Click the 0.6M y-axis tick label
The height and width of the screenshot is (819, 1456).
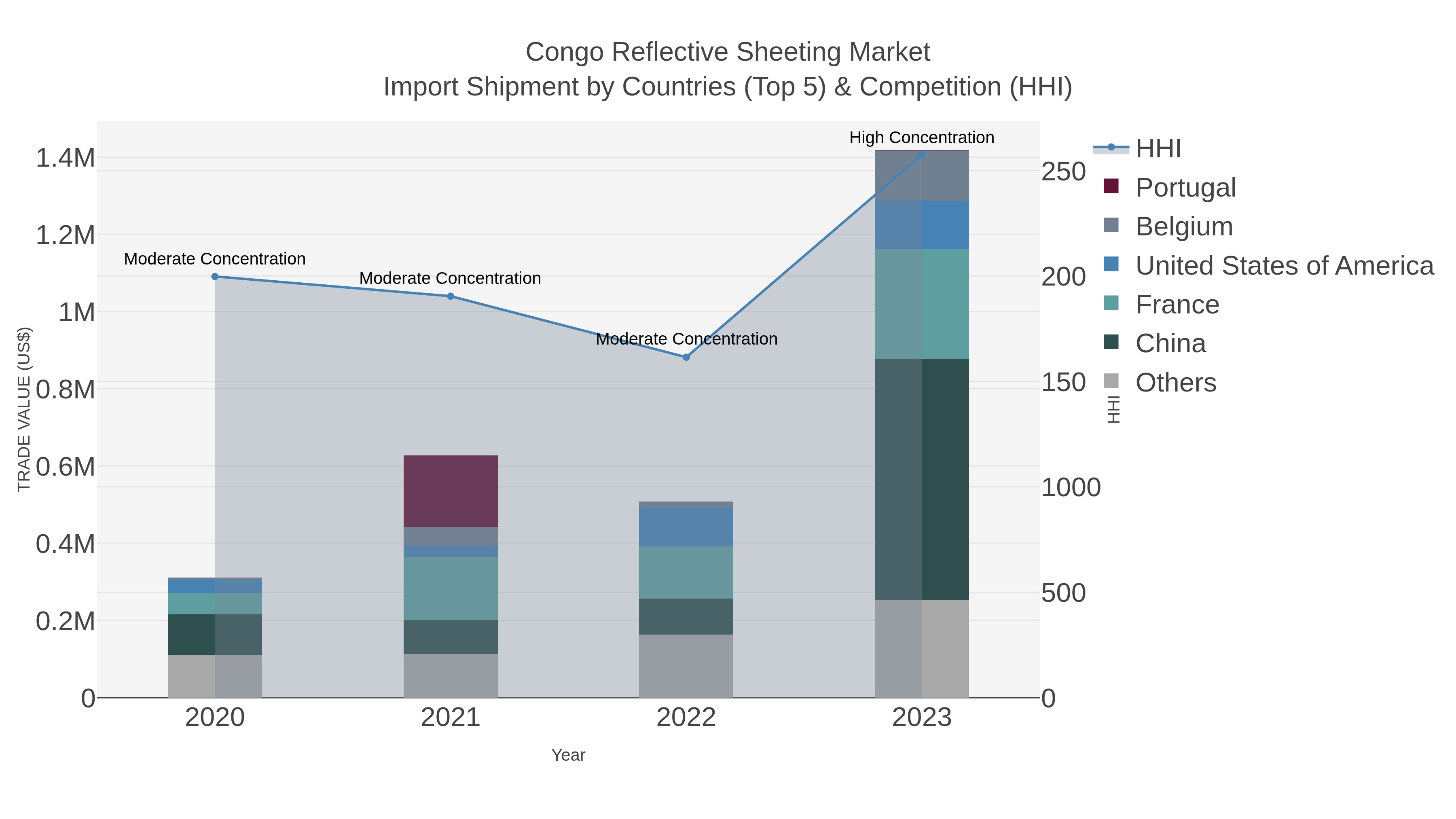(66, 467)
